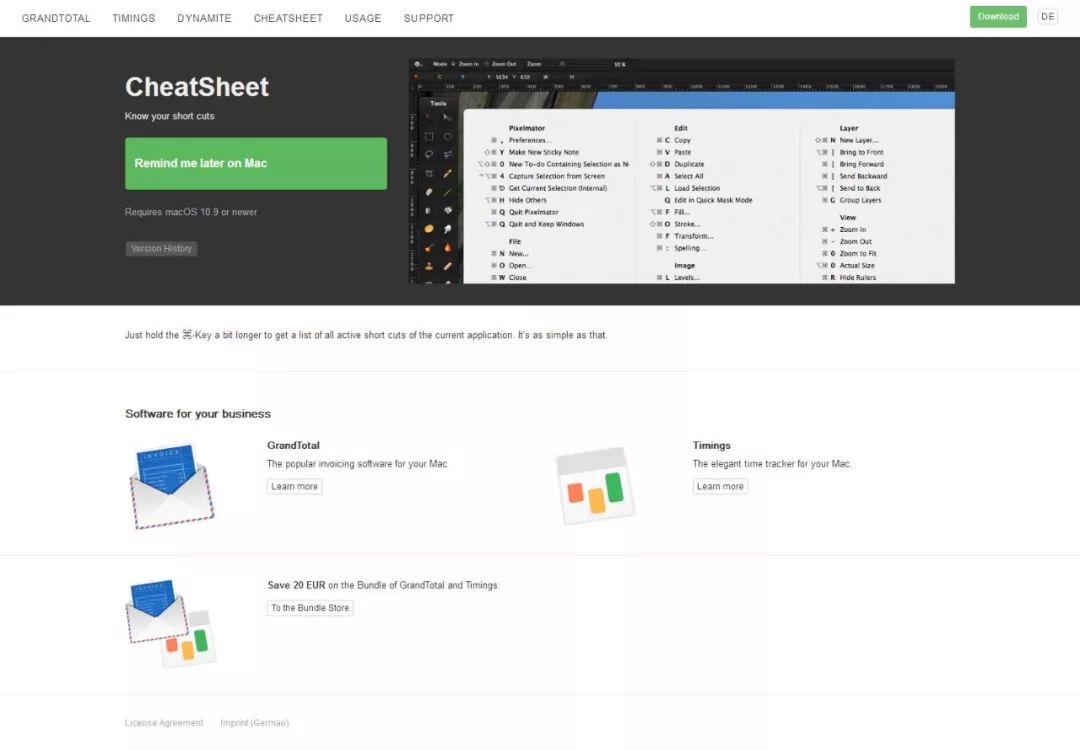Click the GrandTotal envelope invoice icon
This screenshot has height=750, width=1080.
click(172, 485)
